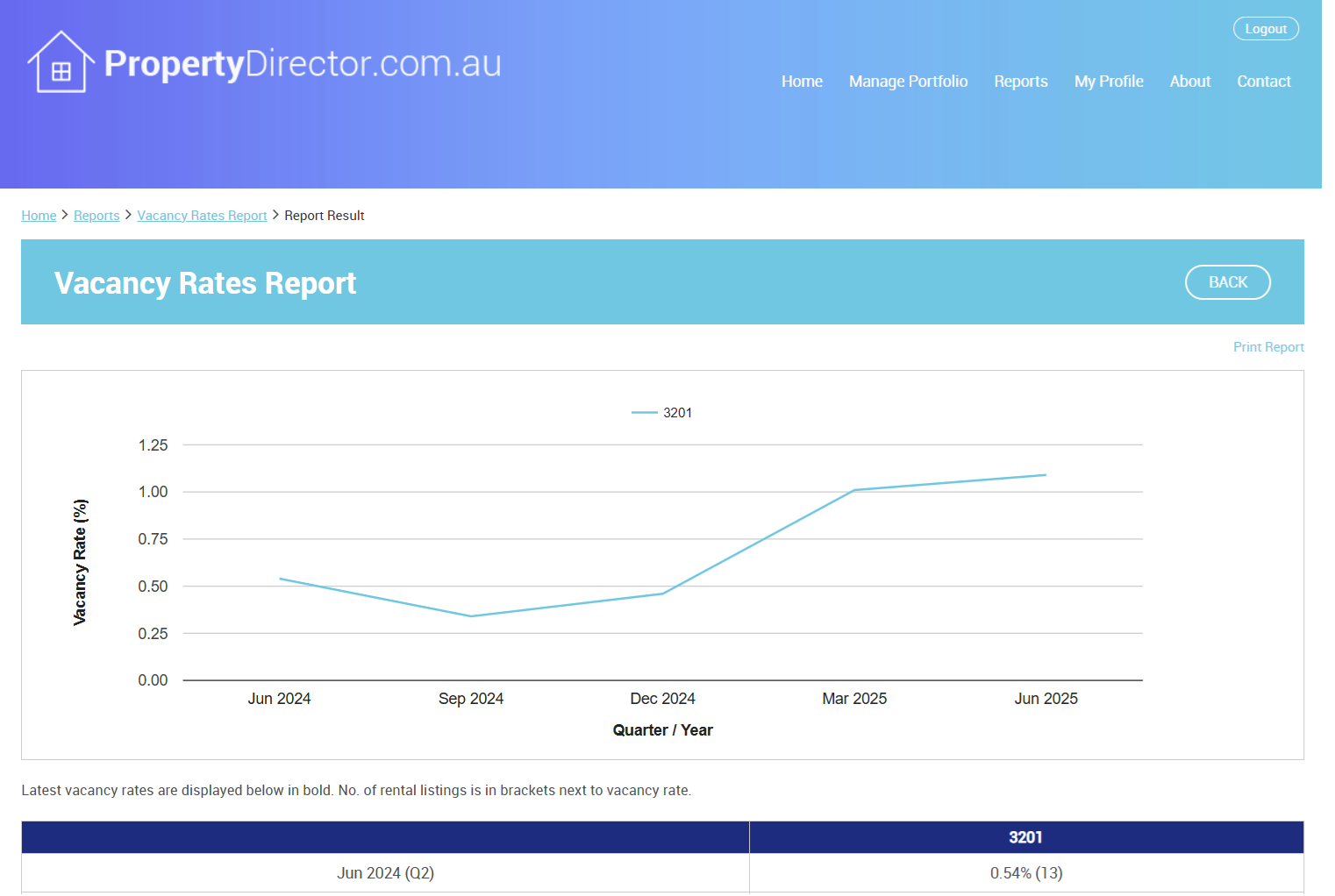Select Reports in the top navigation
The image size is (1335, 896).
tap(1020, 82)
